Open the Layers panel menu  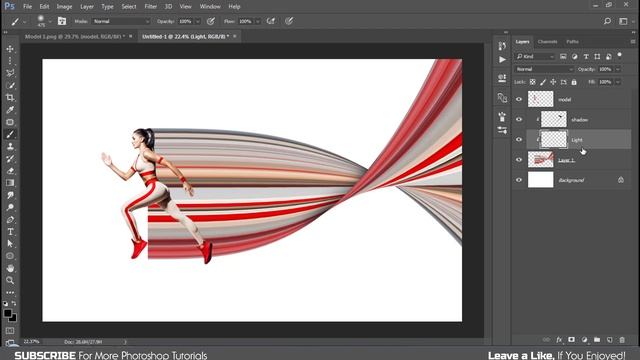(633, 42)
